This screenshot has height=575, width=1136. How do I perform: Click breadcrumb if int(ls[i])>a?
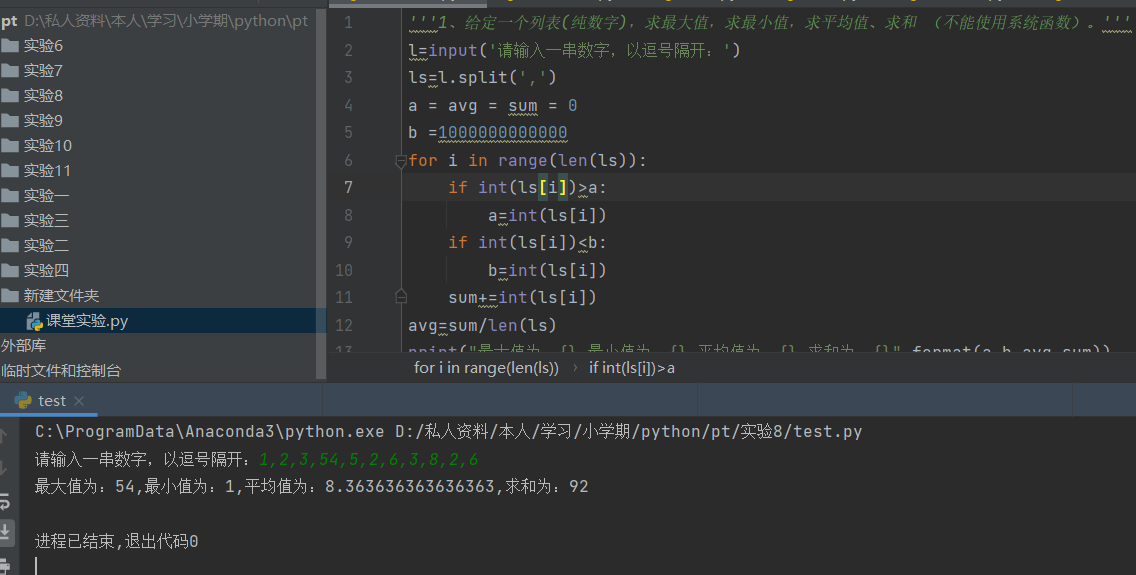(x=631, y=368)
